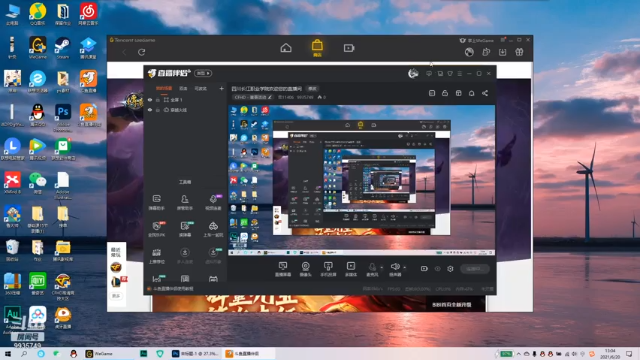Viewport: 640px width, 360px height.
Task: Open the car-shaped toolbox tool
Action: [213, 229]
